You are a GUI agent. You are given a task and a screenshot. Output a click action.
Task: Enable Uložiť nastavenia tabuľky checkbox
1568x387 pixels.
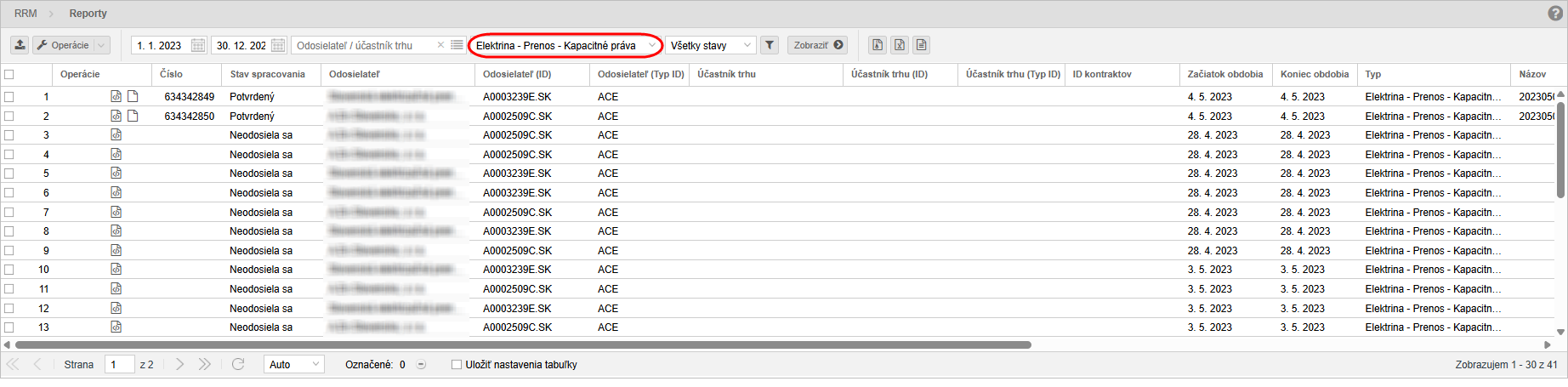tap(457, 365)
